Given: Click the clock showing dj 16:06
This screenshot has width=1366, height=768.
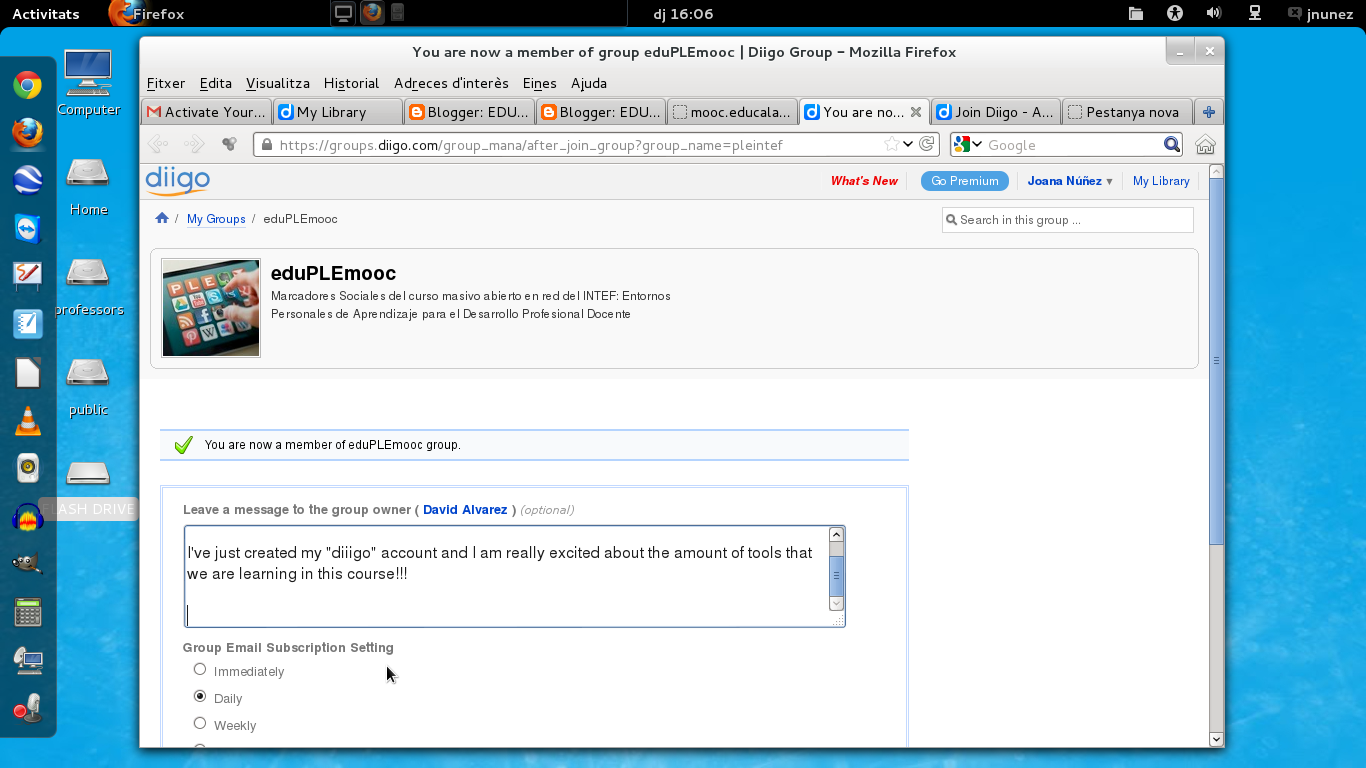Looking at the screenshot, I should point(683,14).
